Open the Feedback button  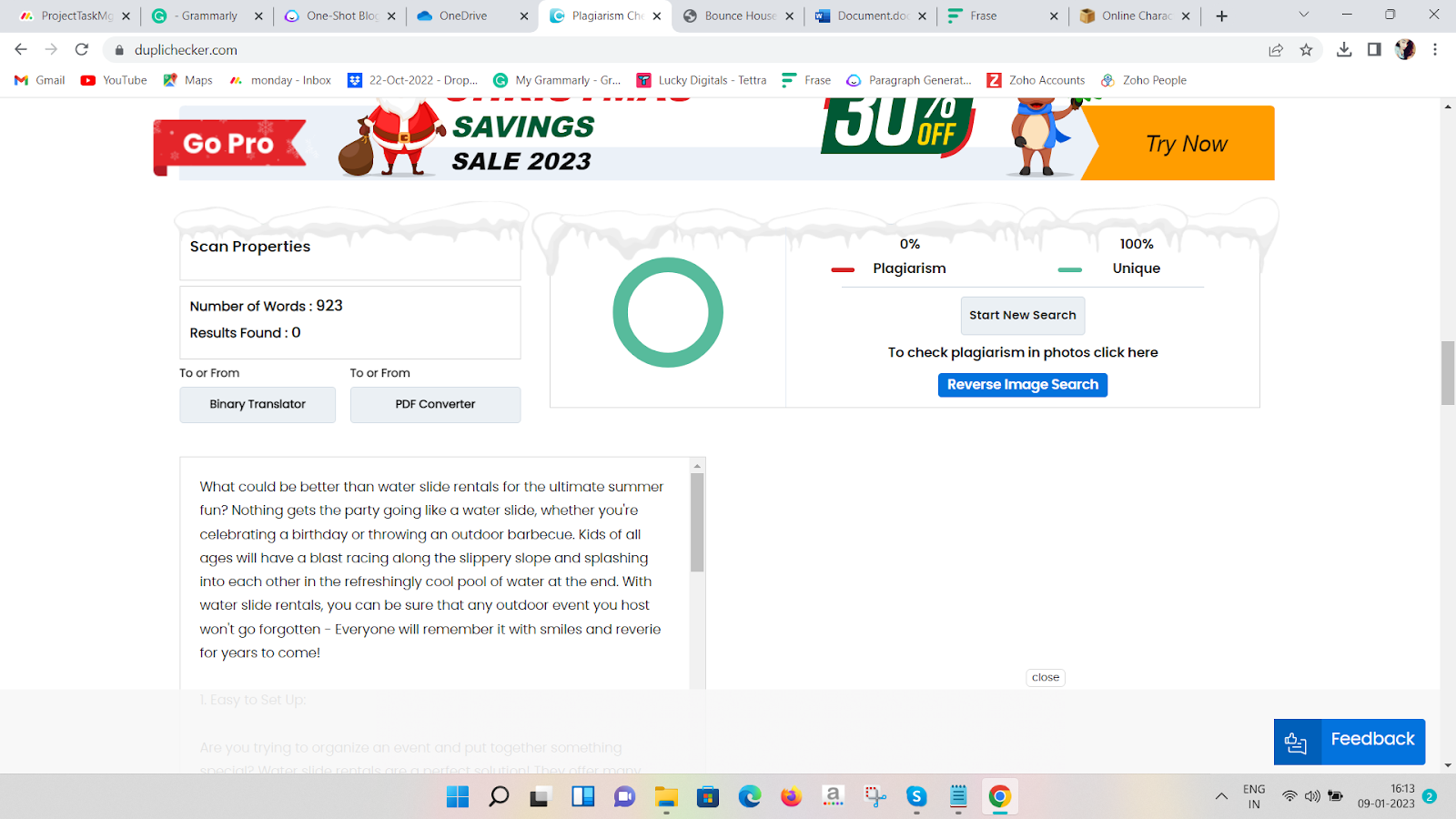[x=1350, y=742]
